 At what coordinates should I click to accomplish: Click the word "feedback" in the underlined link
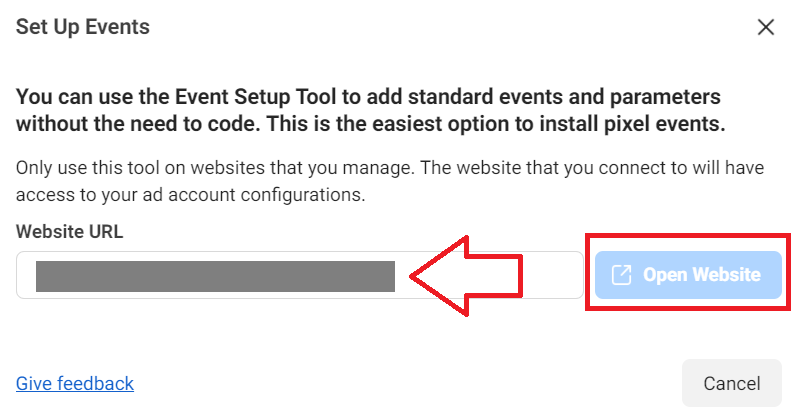click(95, 384)
